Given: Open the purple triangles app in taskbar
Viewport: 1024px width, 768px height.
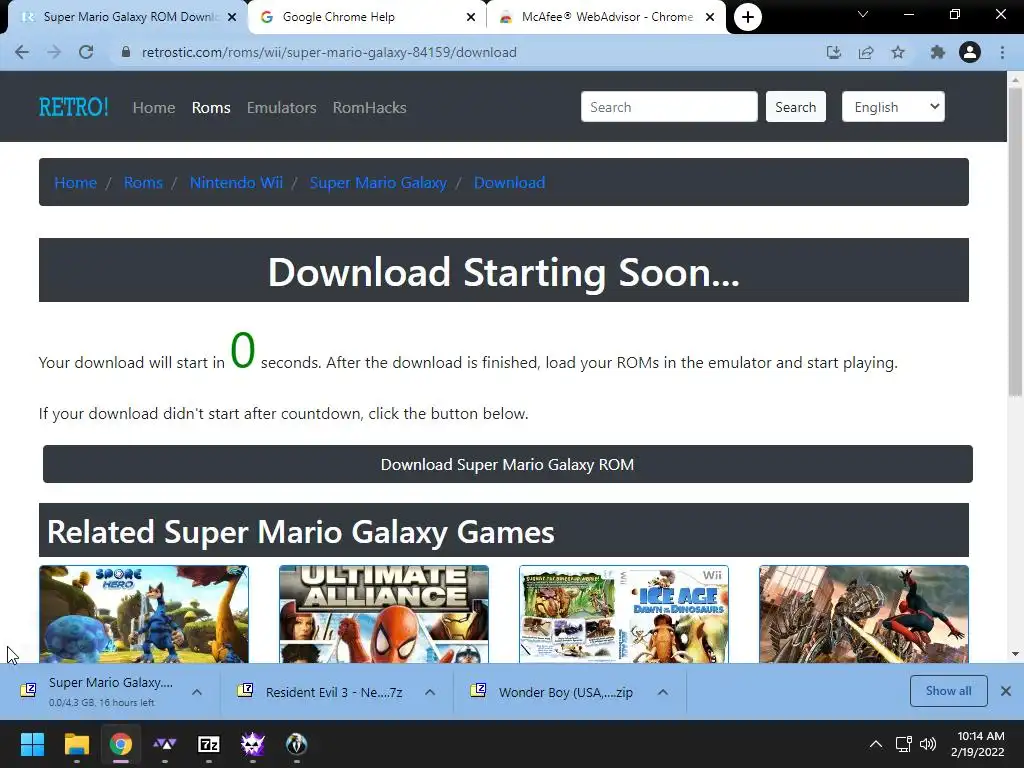Looking at the screenshot, I should [x=165, y=744].
